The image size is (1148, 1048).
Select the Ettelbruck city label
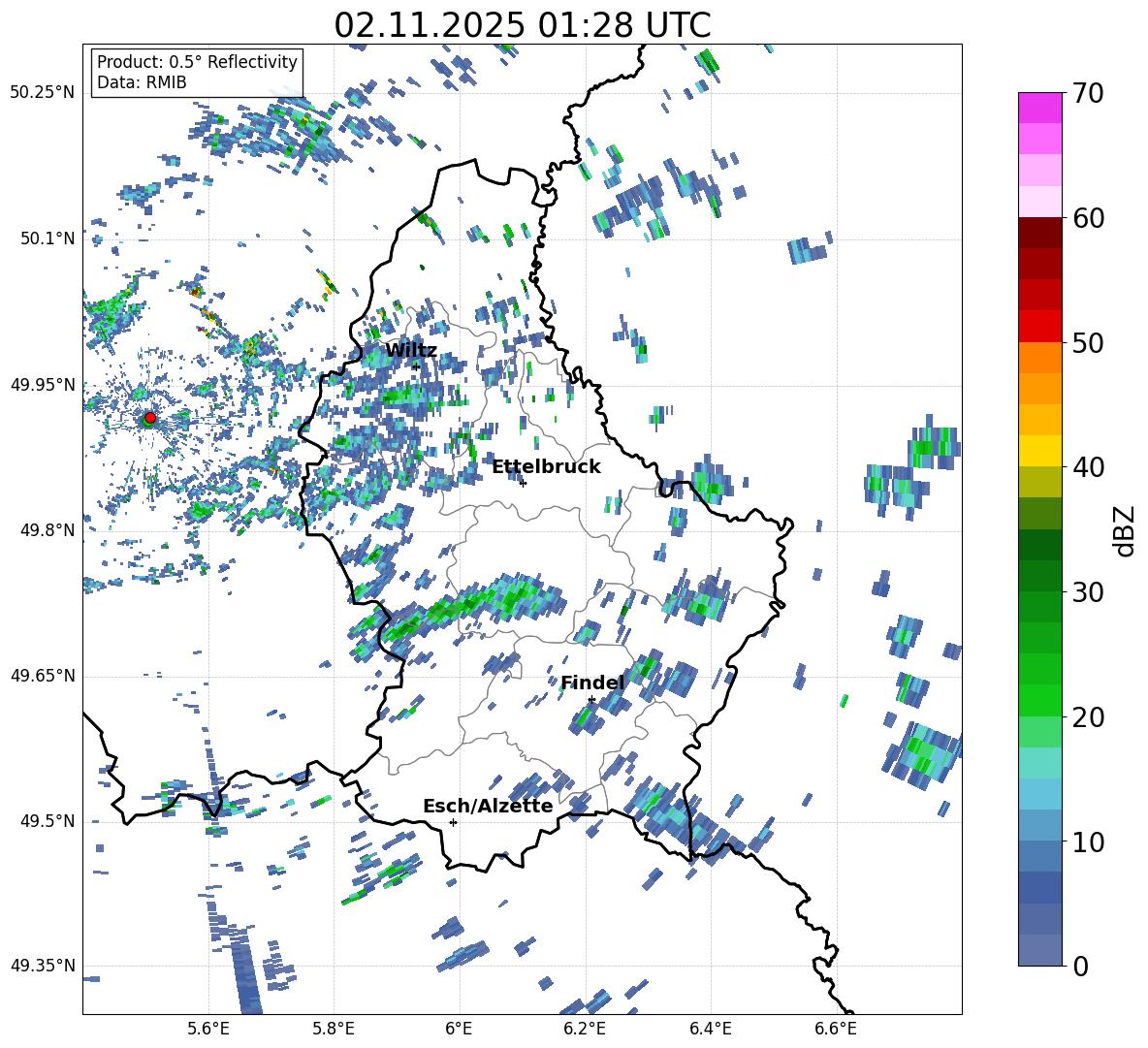coord(546,466)
